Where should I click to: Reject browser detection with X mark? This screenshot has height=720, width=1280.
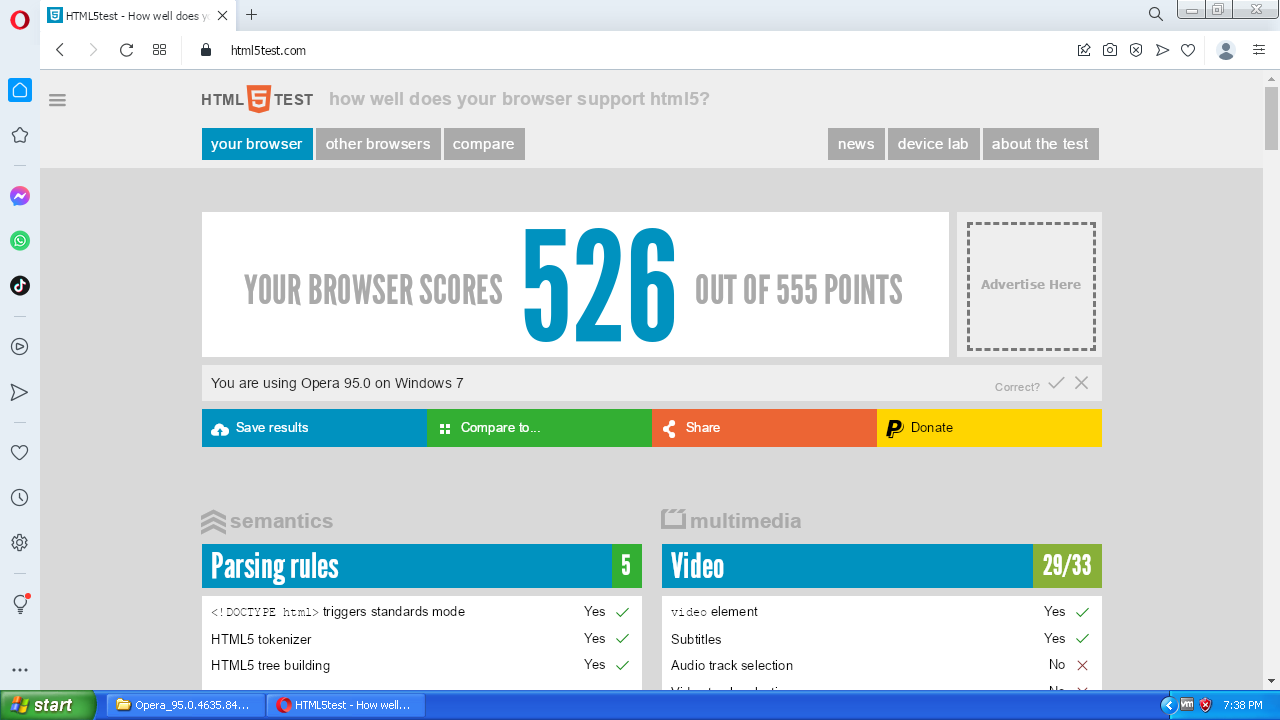click(1081, 383)
